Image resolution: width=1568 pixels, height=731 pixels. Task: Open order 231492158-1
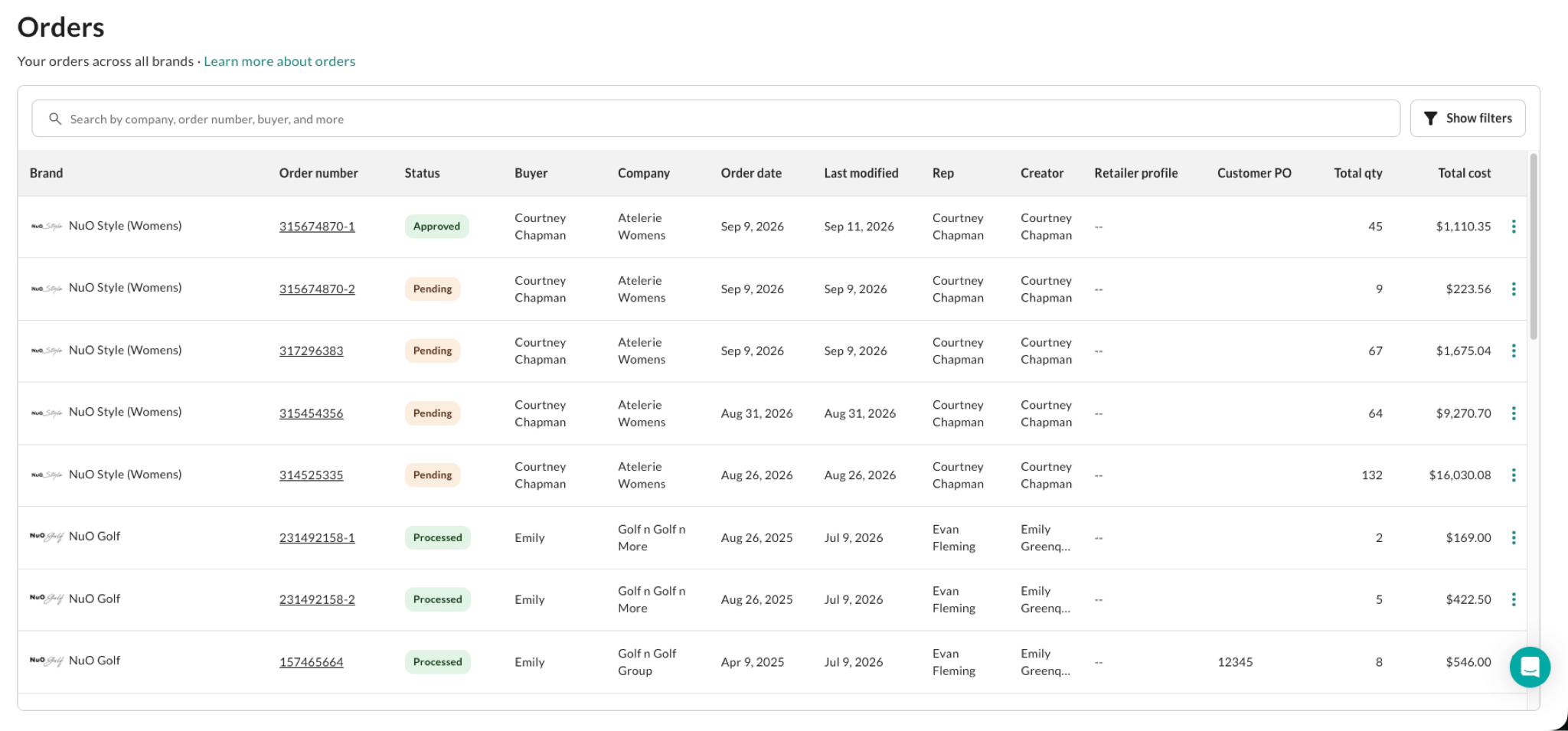point(317,538)
